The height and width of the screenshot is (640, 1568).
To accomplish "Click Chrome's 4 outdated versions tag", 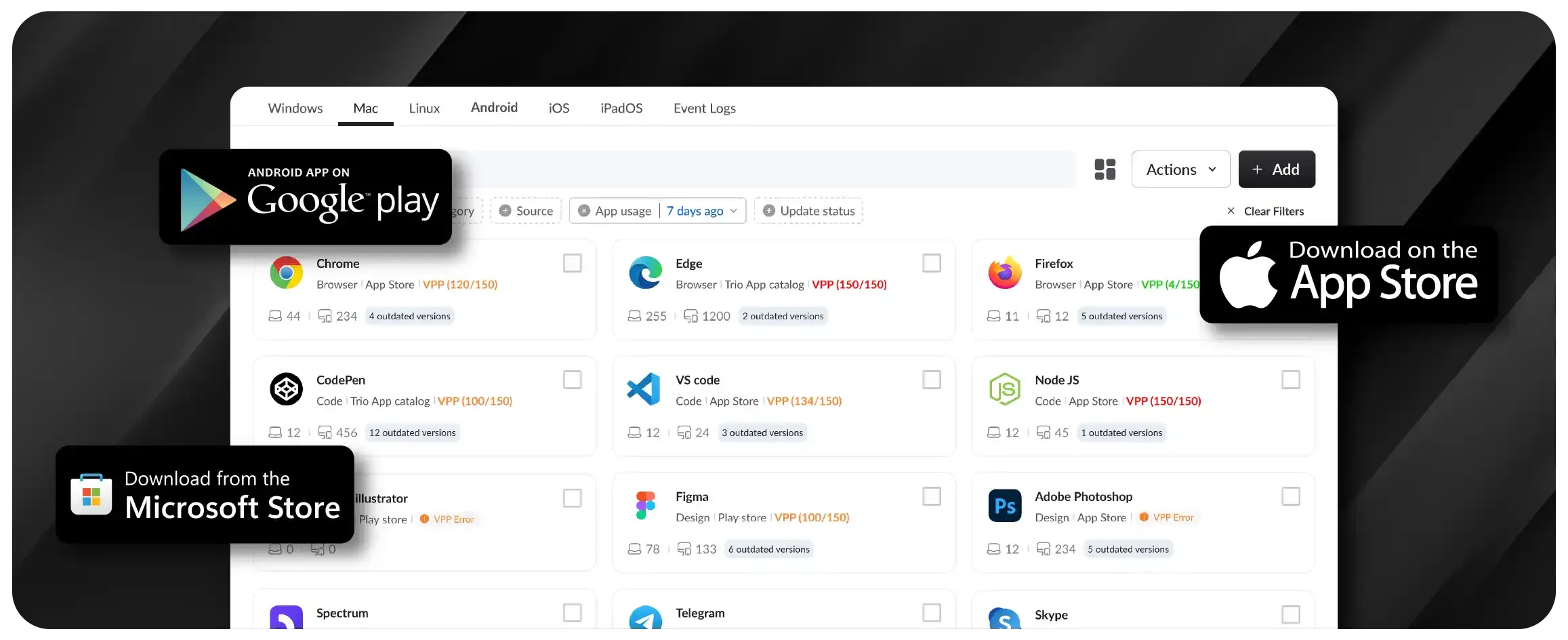I will (x=409, y=316).
